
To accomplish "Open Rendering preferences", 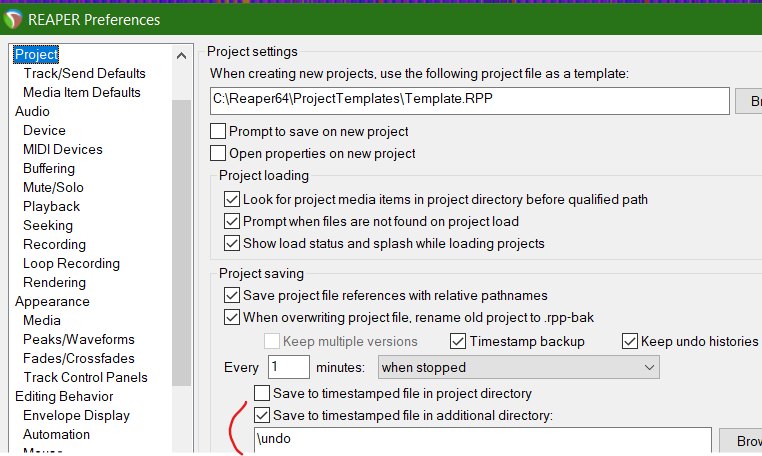I will point(54,282).
